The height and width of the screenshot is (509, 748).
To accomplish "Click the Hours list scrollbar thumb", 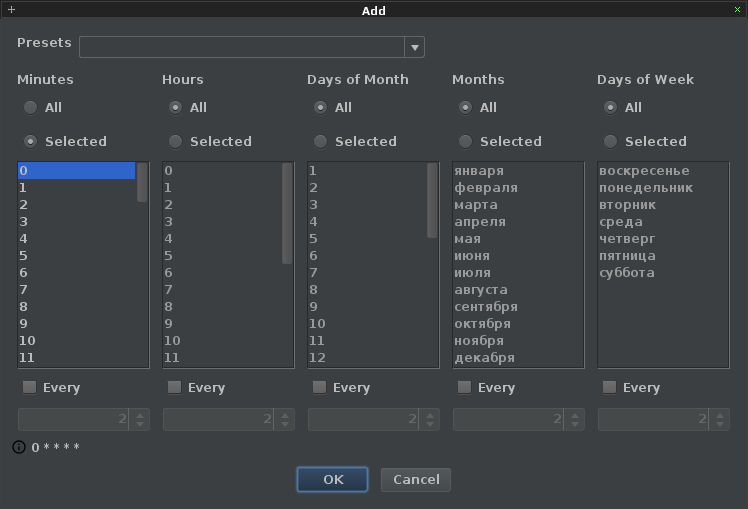I will click(x=287, y=213).
